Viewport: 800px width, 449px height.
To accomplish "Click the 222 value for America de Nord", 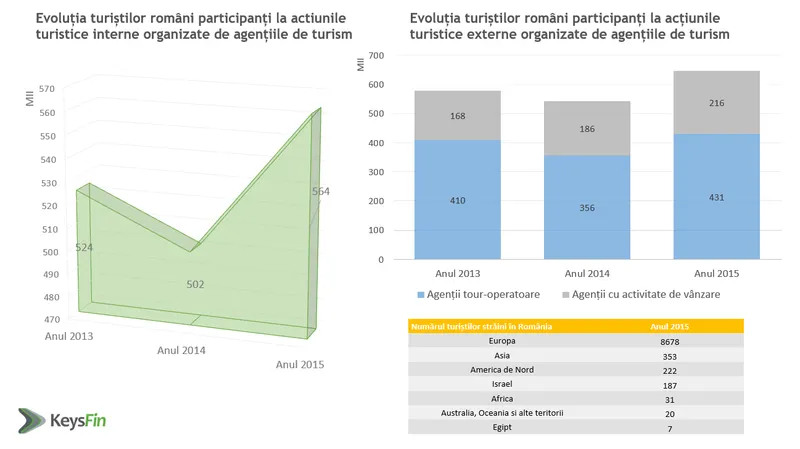I will pos(669,371).
